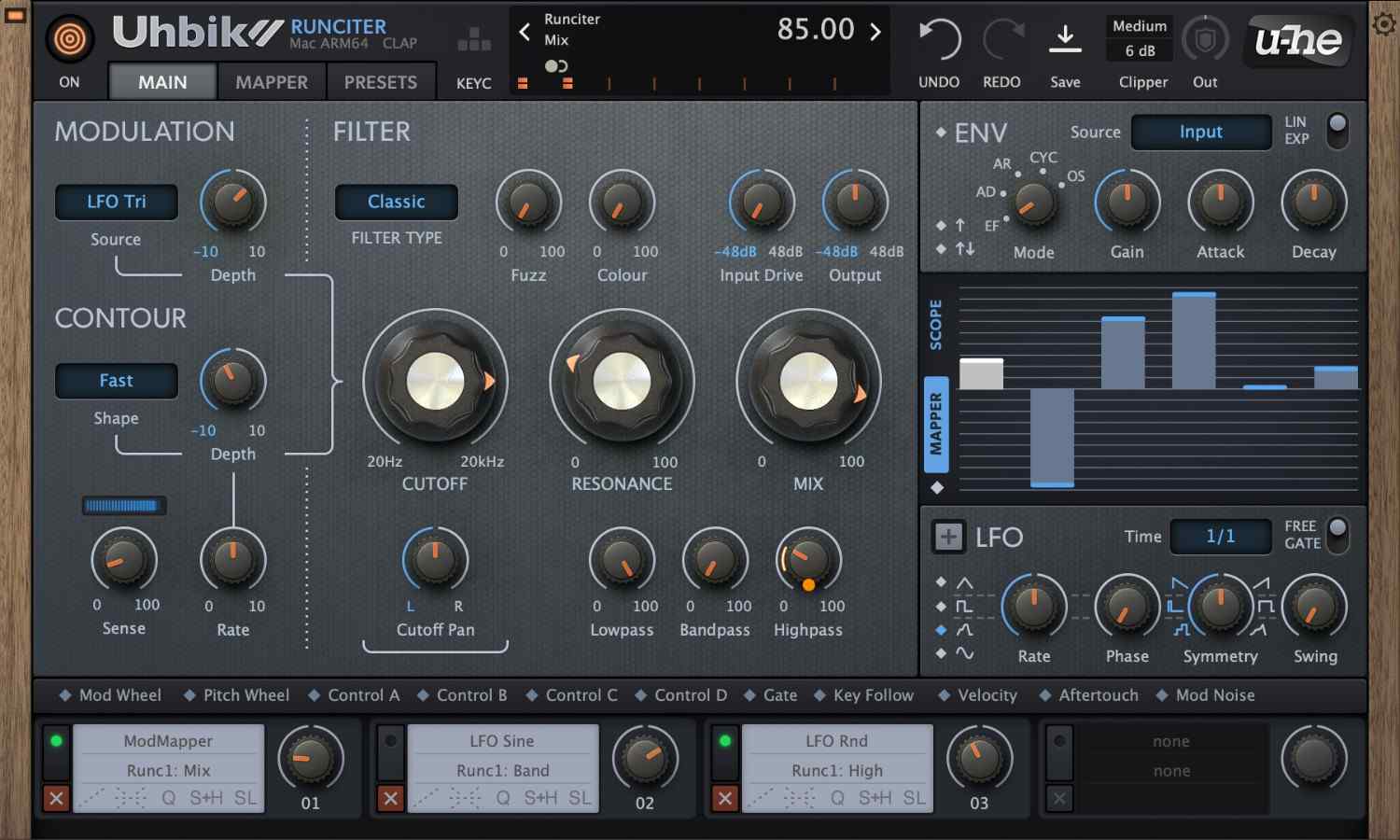This screenshot has height=840, width=1400.
Task: Click the settings gear in the corner
Action: [x=1385, y=24]
